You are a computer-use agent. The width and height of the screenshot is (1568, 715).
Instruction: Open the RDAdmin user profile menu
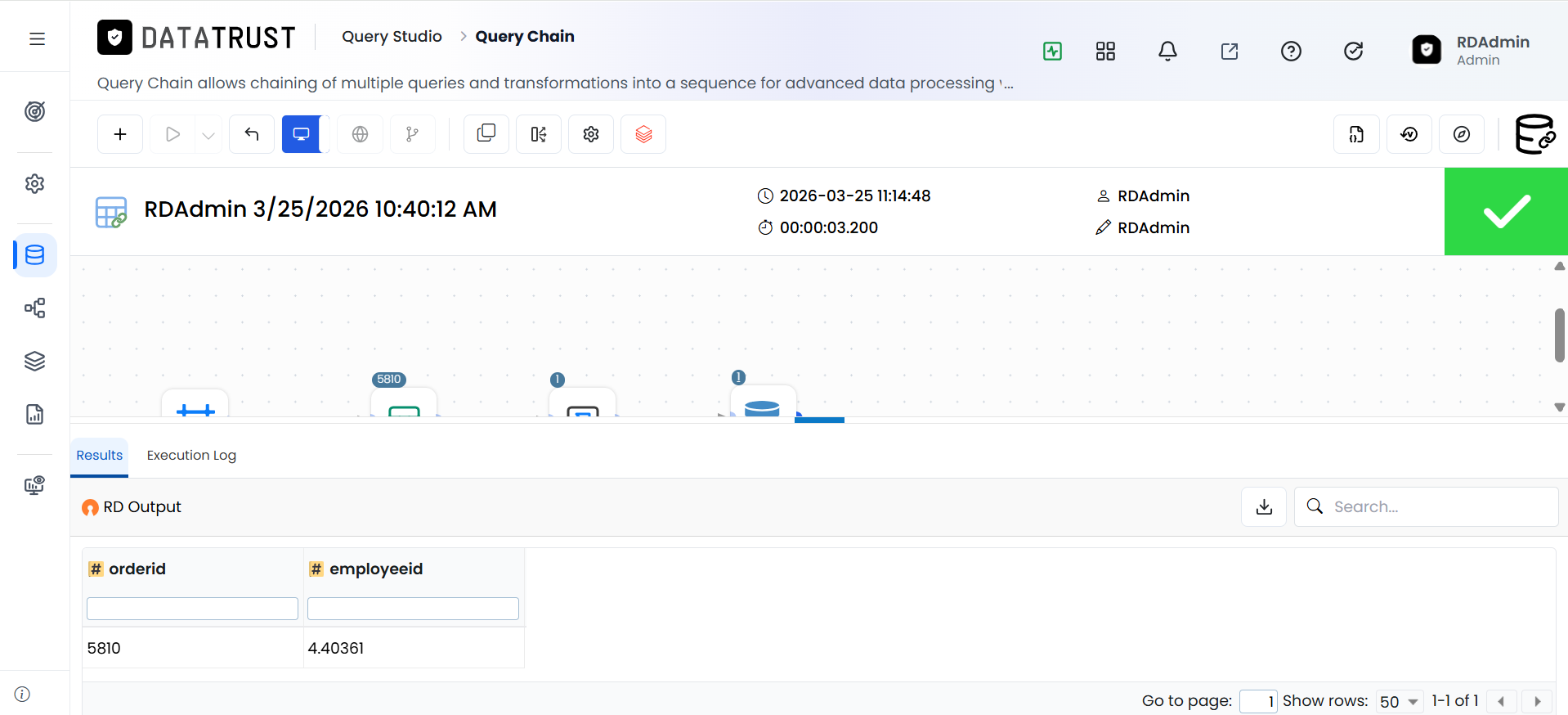tap(1471, 50)
